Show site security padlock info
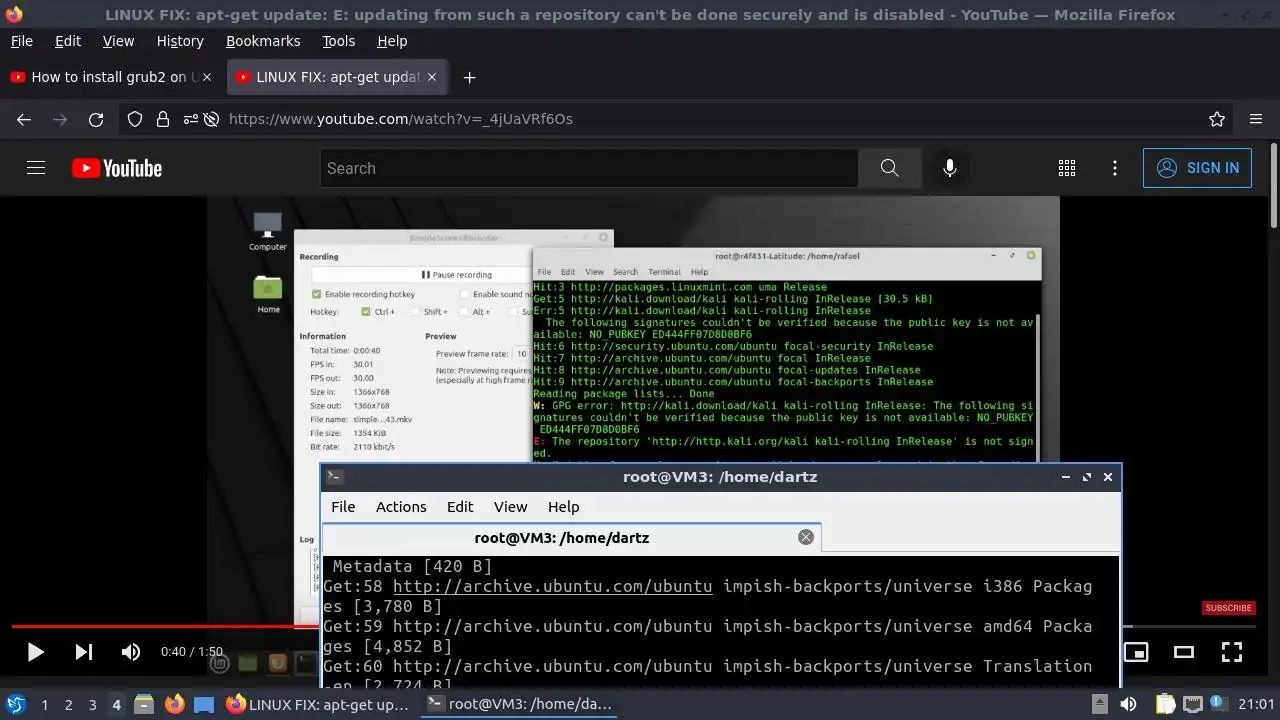 (163, 119)
